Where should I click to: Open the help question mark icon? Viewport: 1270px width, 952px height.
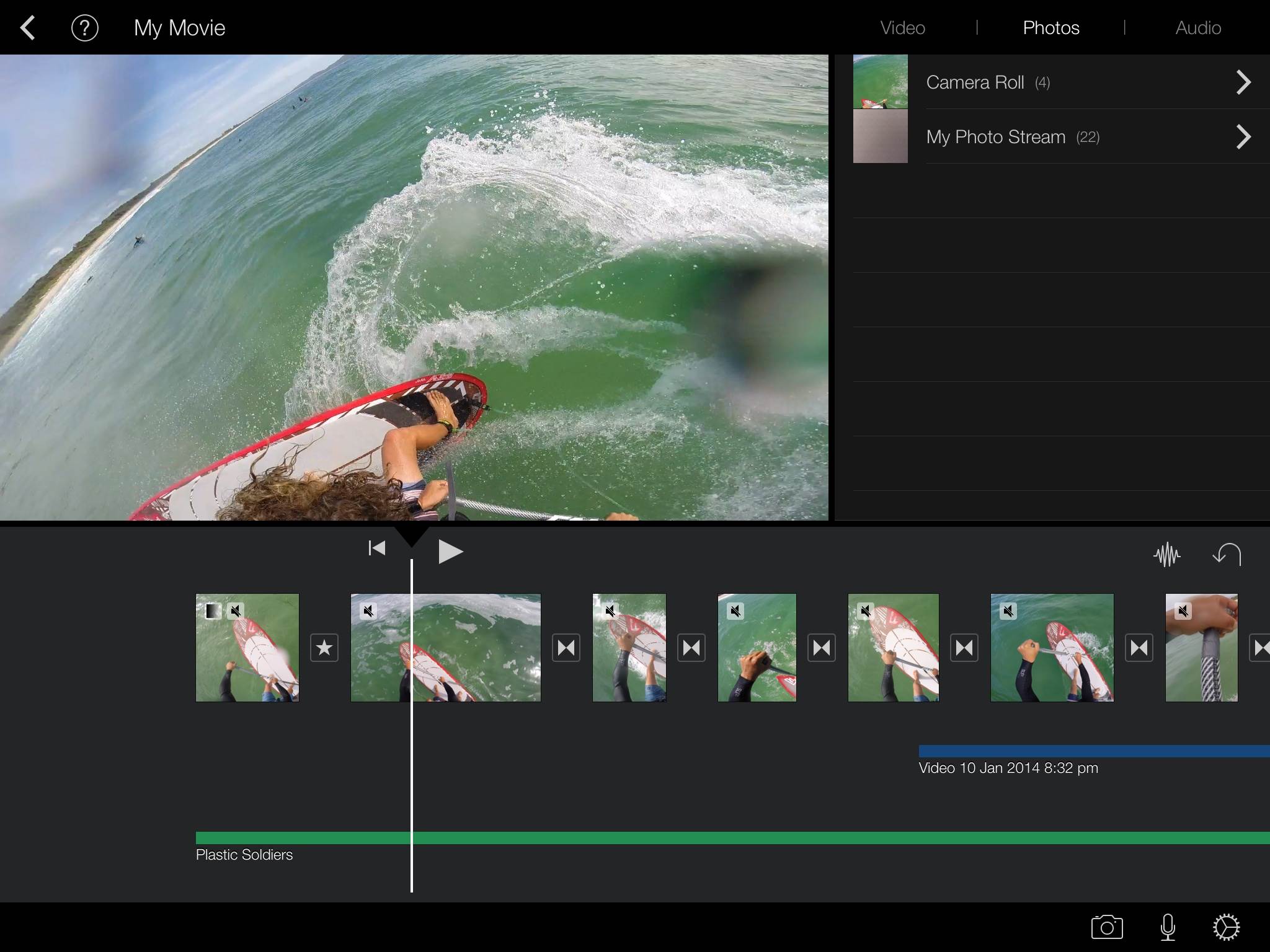[x=85, y=28]
